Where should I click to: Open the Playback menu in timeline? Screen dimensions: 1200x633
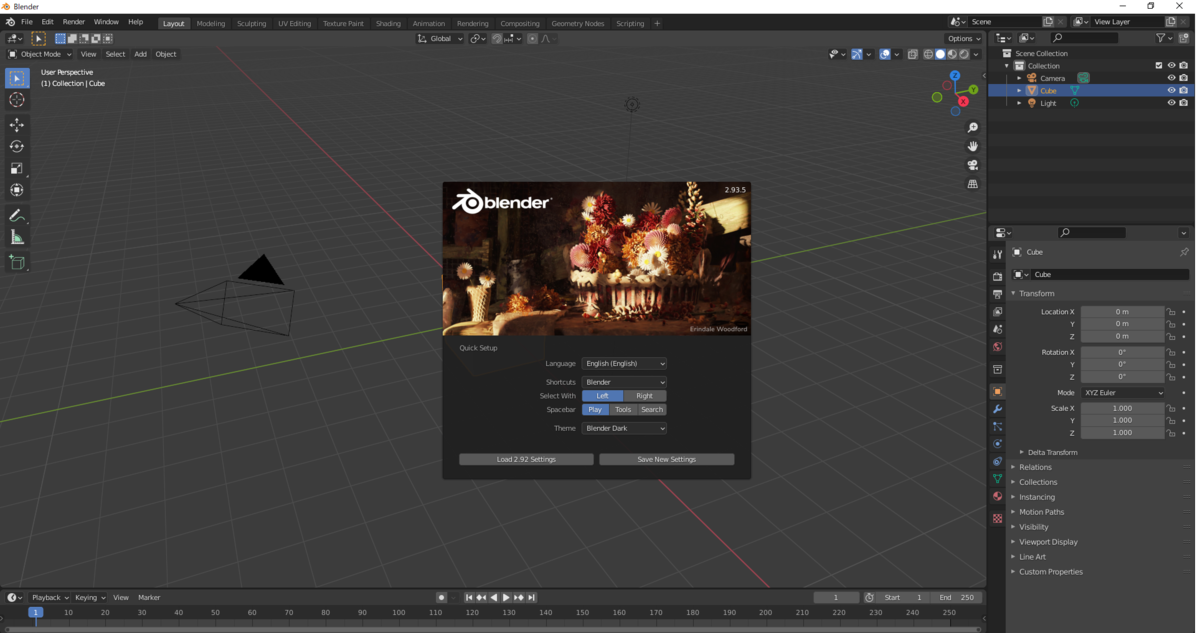[49, 597]
